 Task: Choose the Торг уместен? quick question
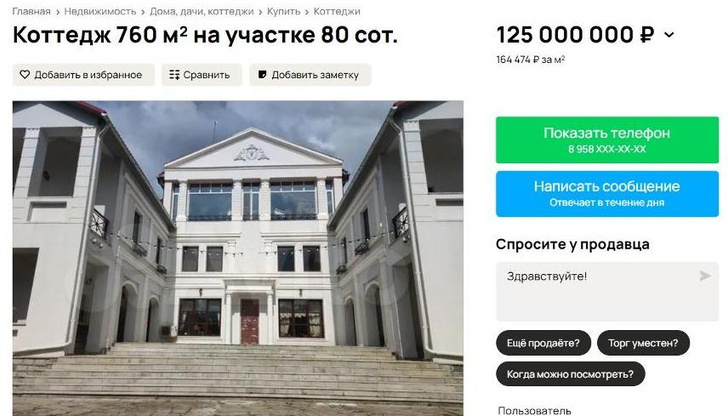tap(643, 343)
